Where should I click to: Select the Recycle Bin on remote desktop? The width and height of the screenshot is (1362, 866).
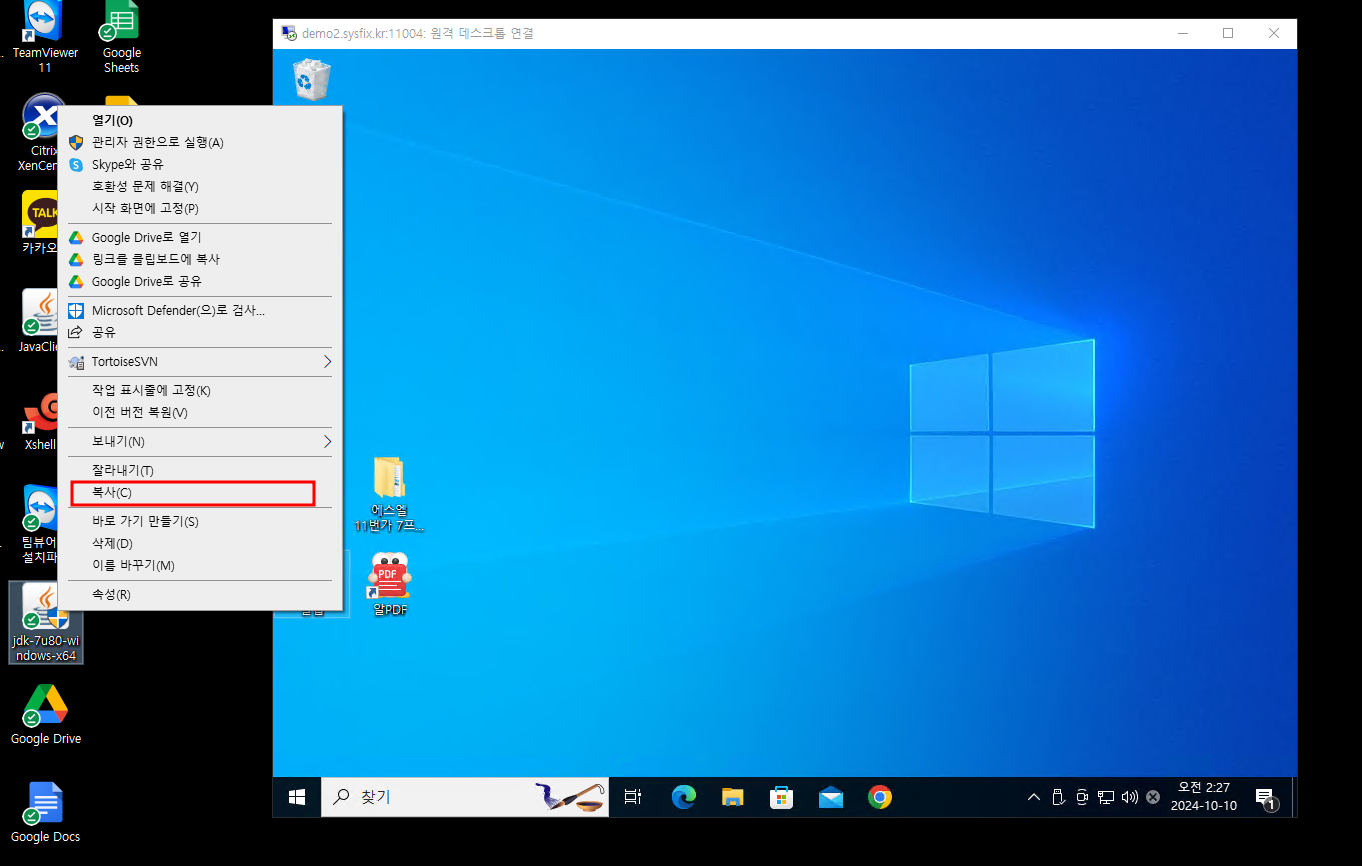pos(311,80)
